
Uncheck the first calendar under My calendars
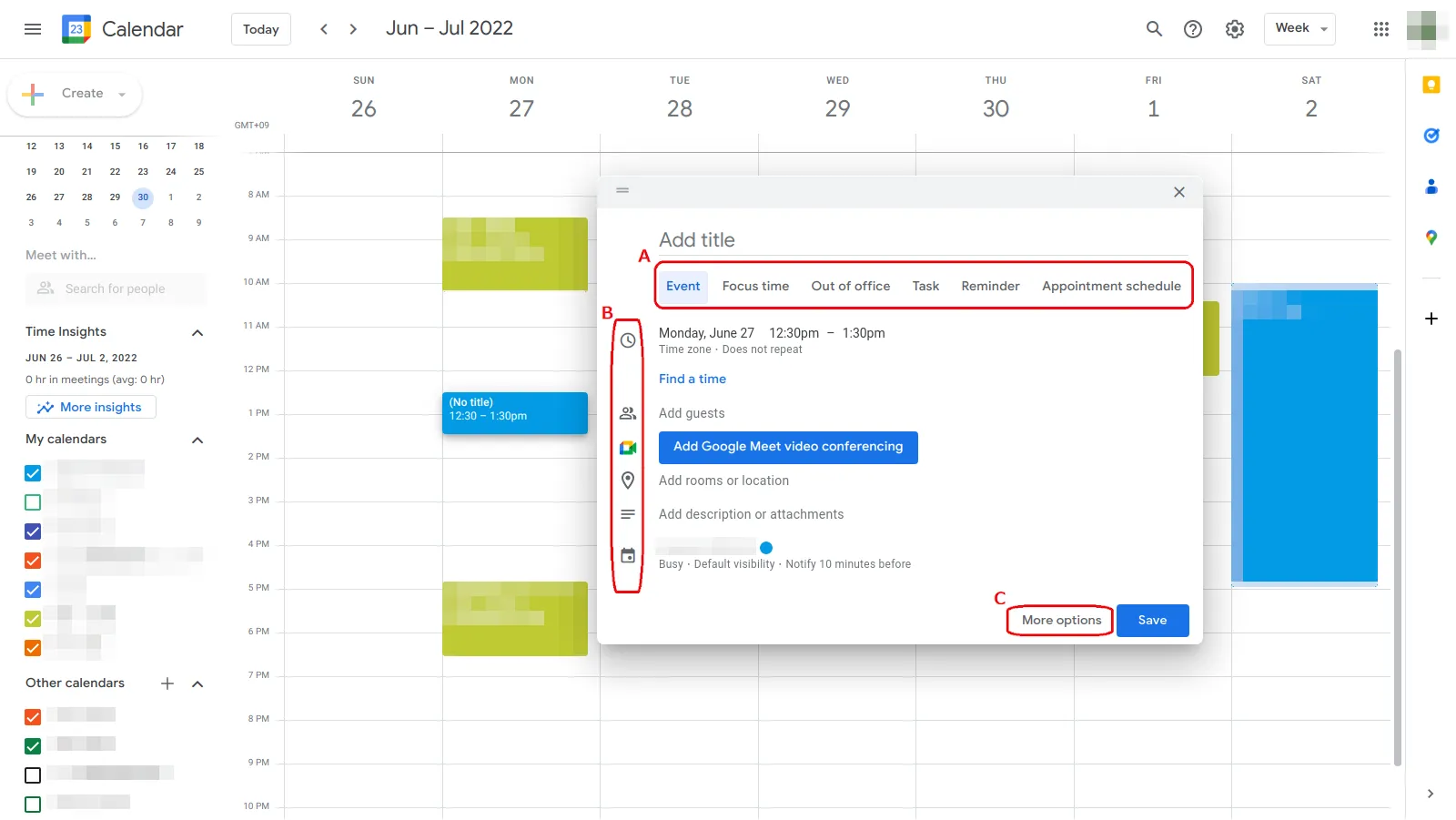(x=32, y=473)
